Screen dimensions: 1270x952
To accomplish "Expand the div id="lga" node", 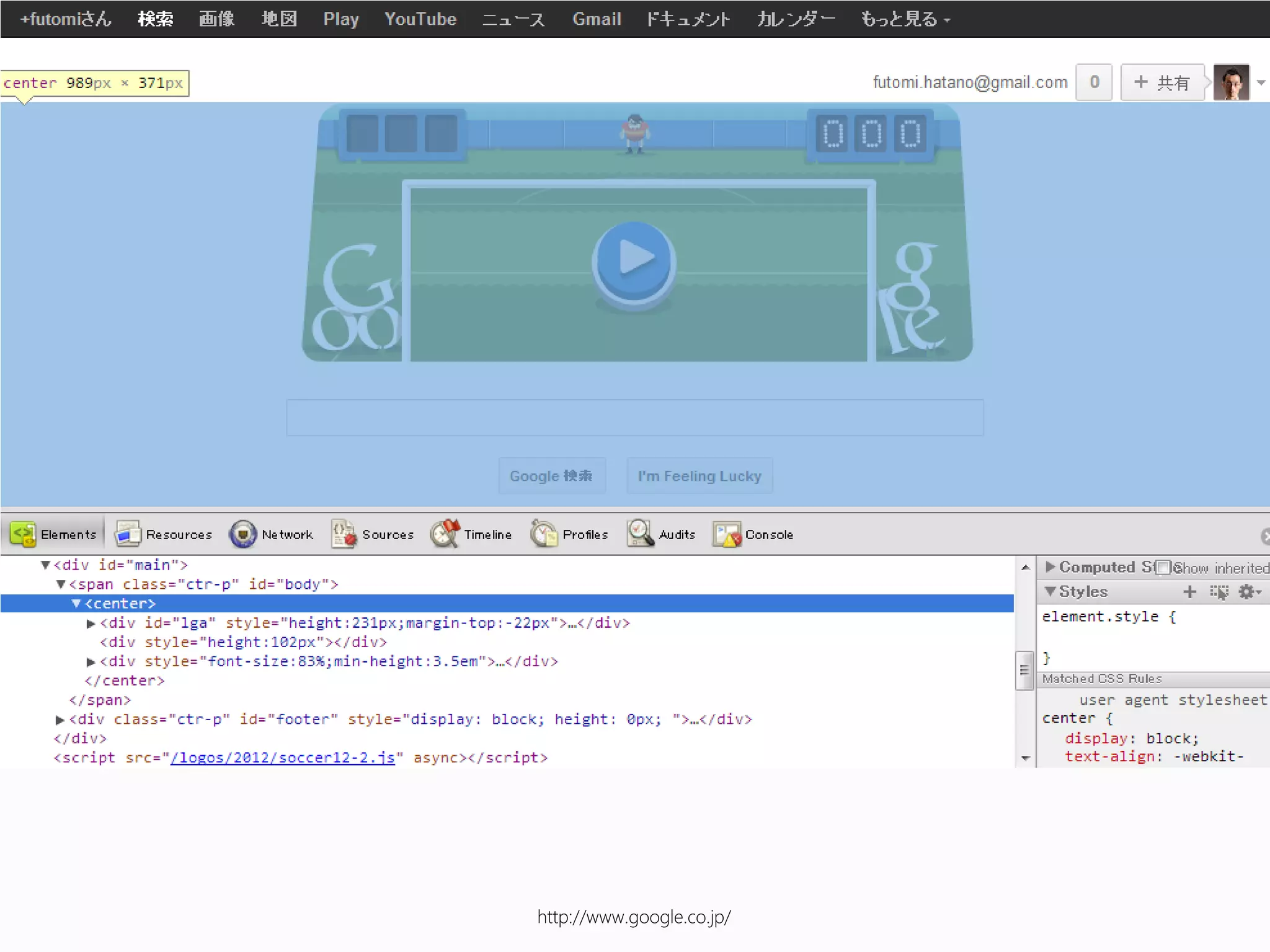I will coord(91,624).
